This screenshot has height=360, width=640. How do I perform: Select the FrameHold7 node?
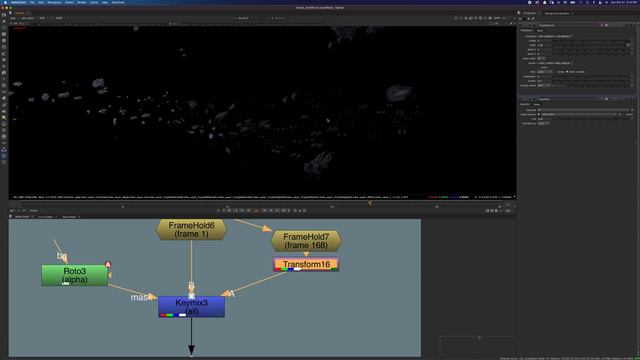coord(306,241)
